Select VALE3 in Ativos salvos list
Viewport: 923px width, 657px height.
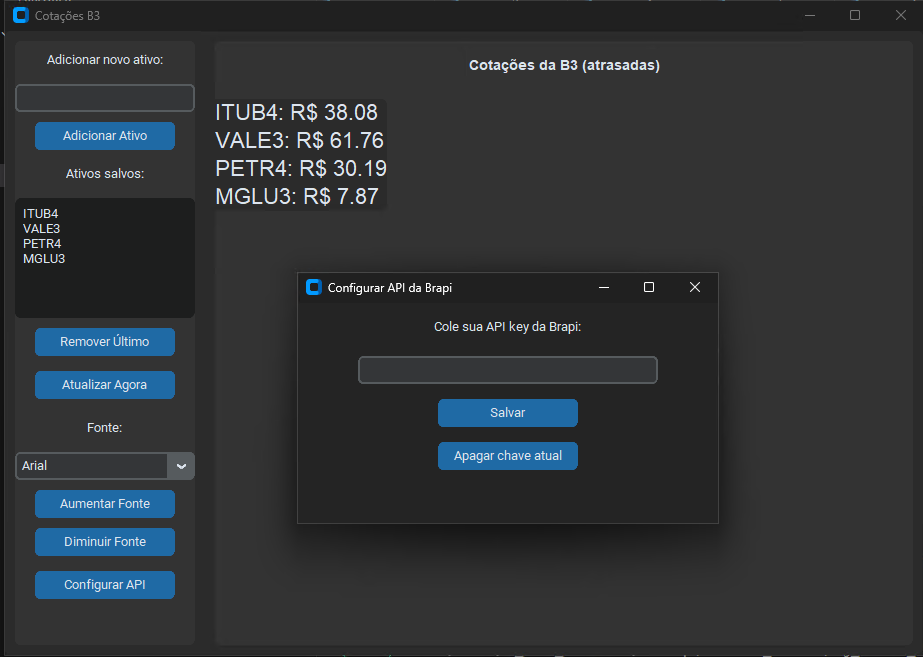(x=41, y=228)
